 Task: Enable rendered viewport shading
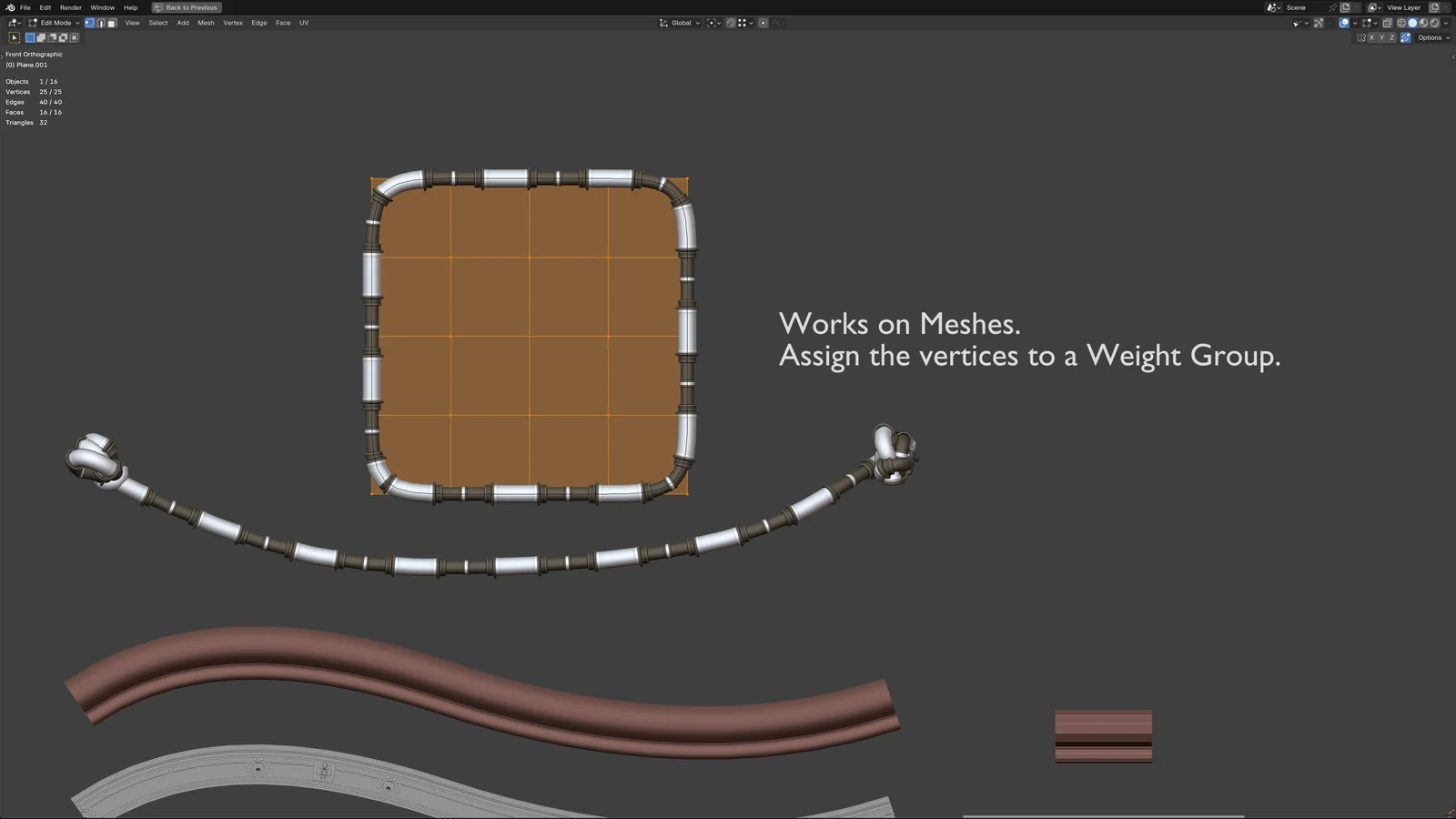tap(1434, 23)
